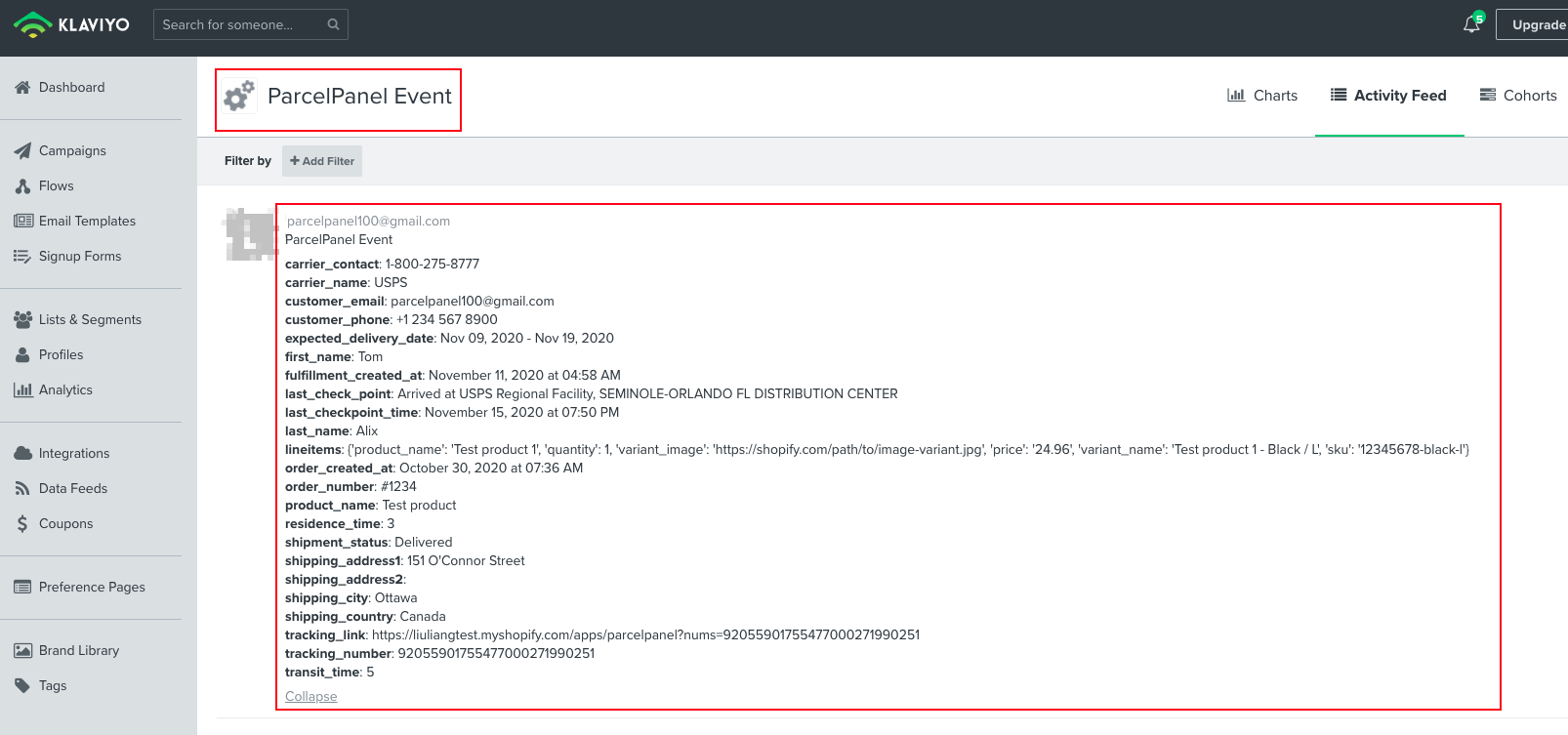Screen dimensions: 1568x735
Task: Click the 'Search for someone' field
Action: click(251, 24)
